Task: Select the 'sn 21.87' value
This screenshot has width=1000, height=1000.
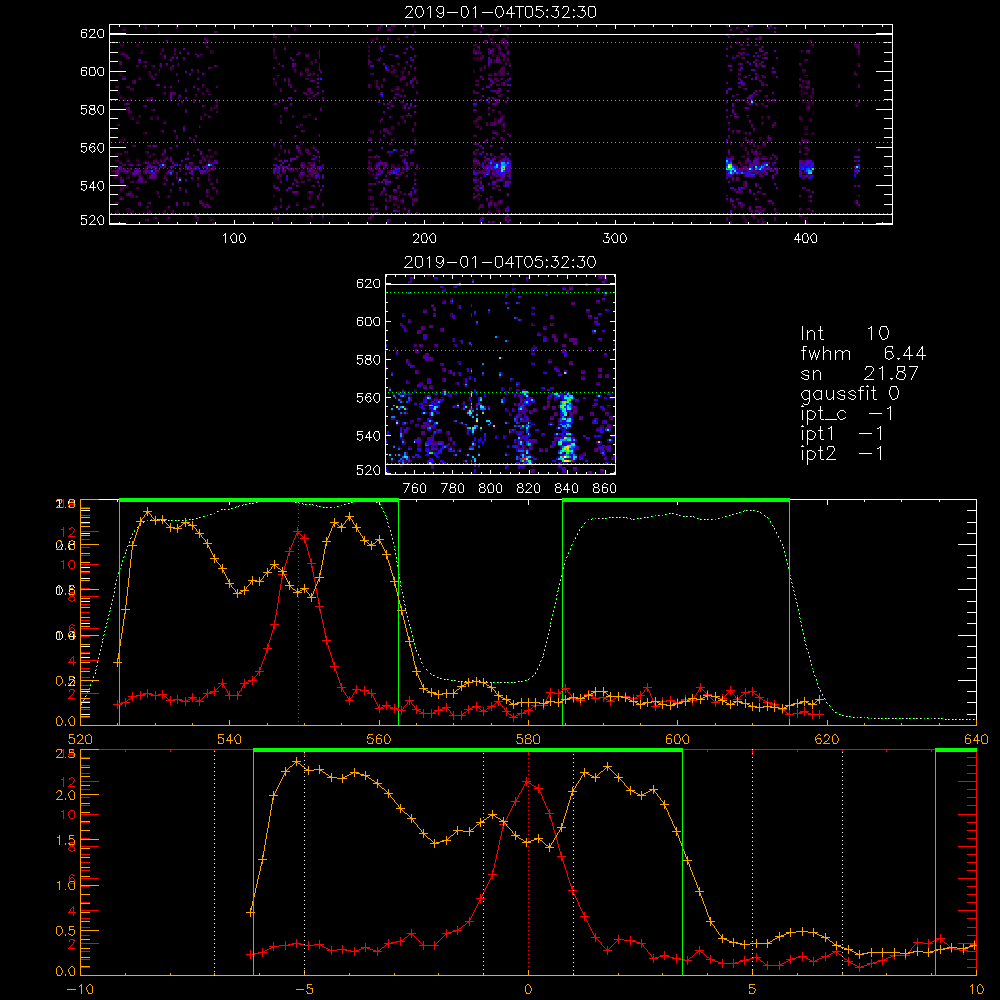Action: (859, 373)
